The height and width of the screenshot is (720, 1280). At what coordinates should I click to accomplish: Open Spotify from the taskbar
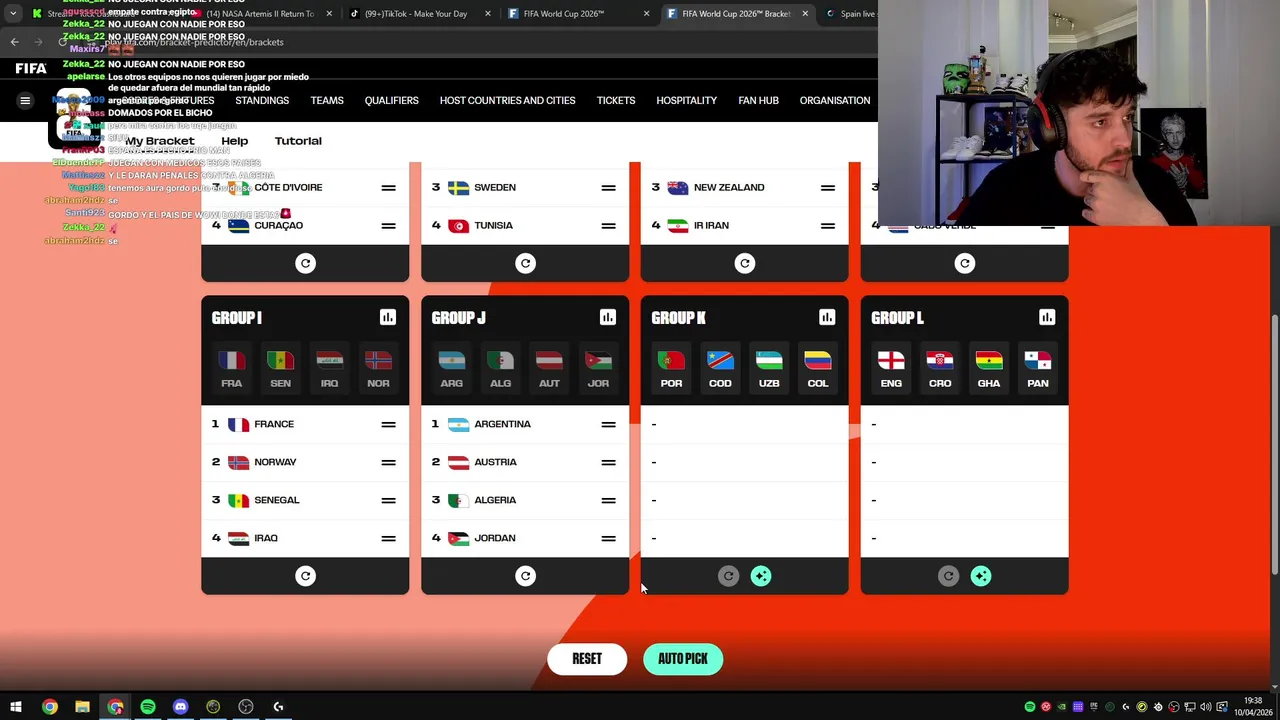pos(148,707)
